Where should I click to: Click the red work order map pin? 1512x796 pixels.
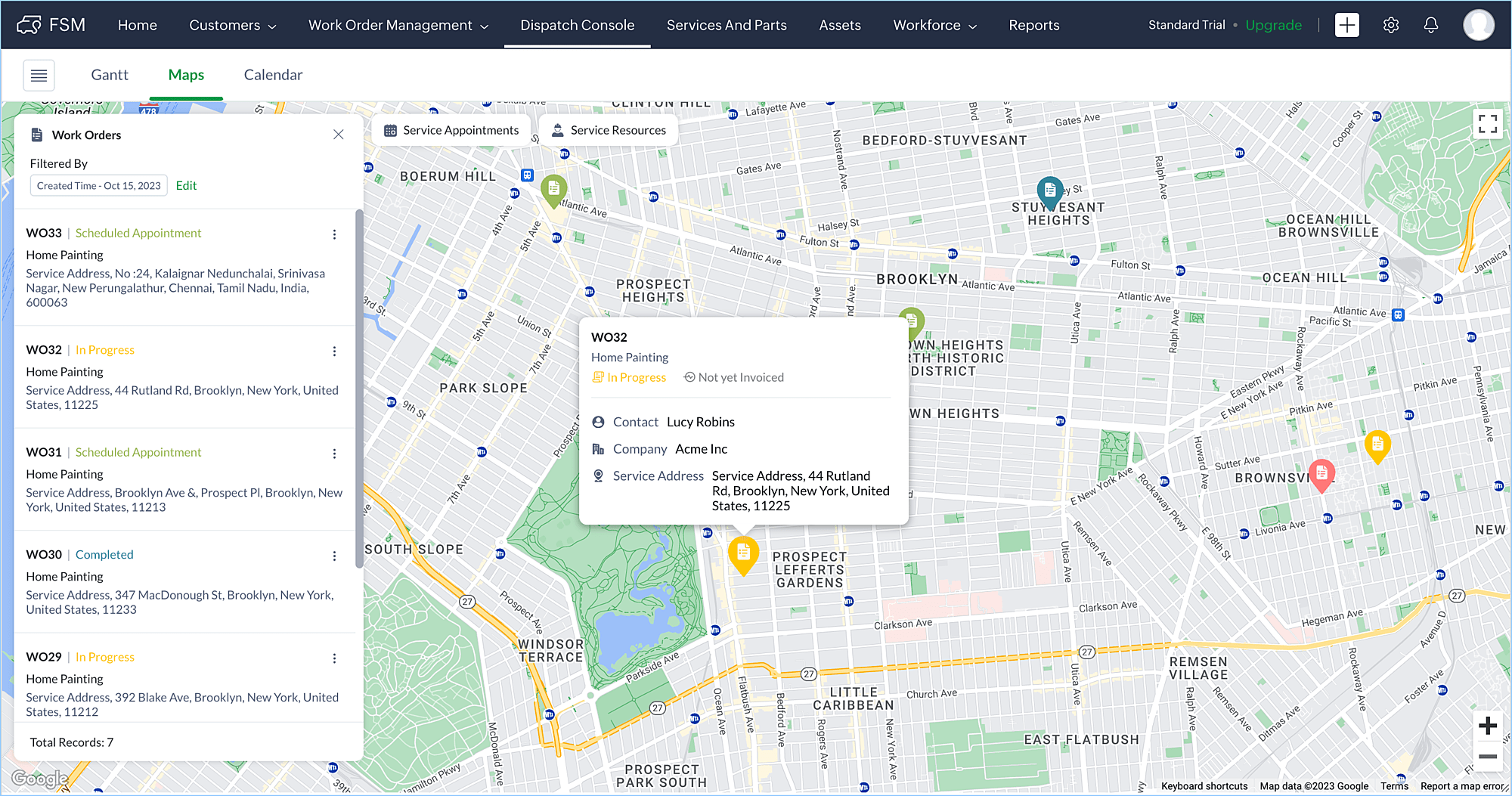coord(1321,475)
